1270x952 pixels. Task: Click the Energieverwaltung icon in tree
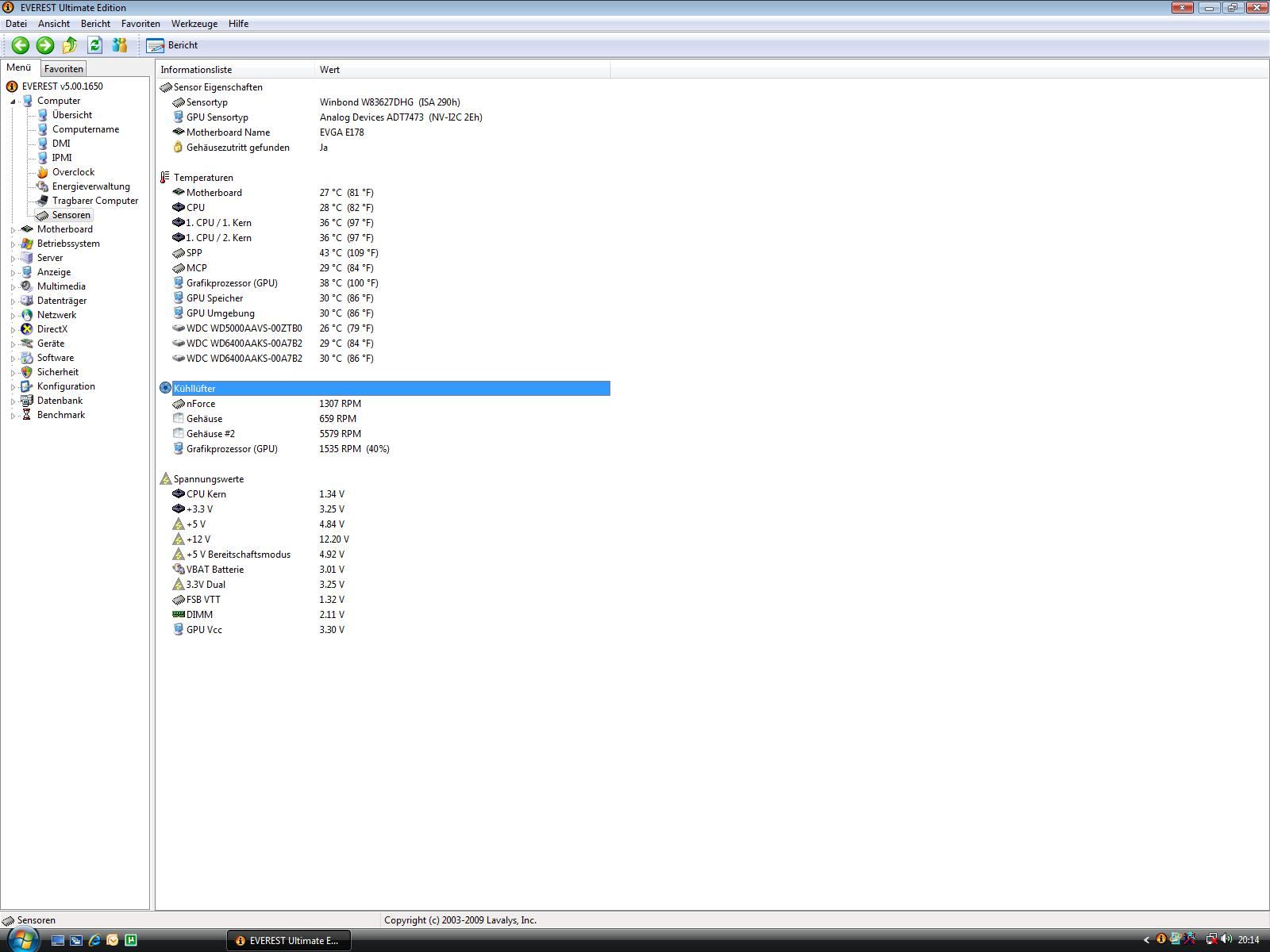tap(43, 186)
